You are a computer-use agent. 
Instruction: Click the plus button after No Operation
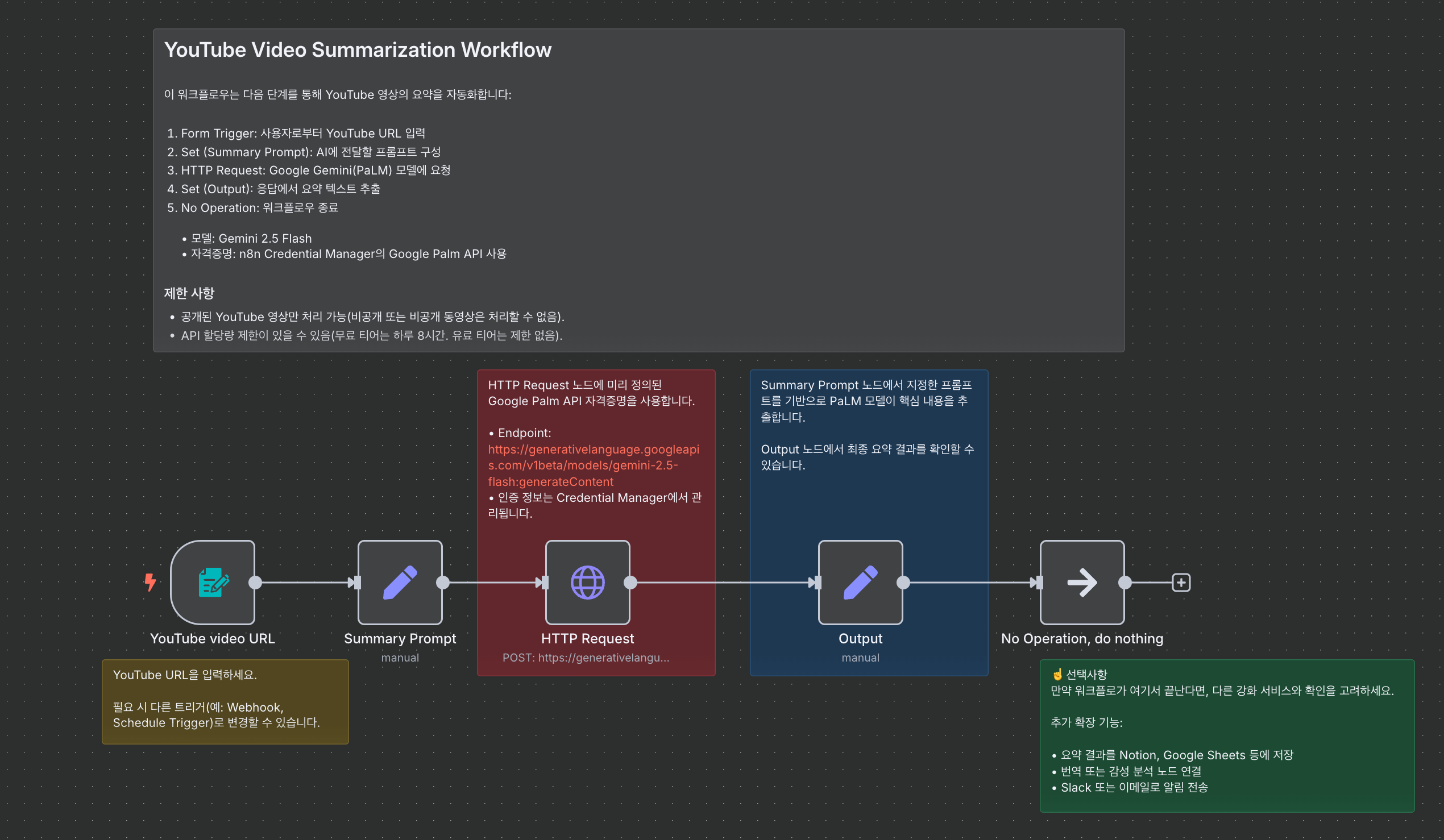1181,582
